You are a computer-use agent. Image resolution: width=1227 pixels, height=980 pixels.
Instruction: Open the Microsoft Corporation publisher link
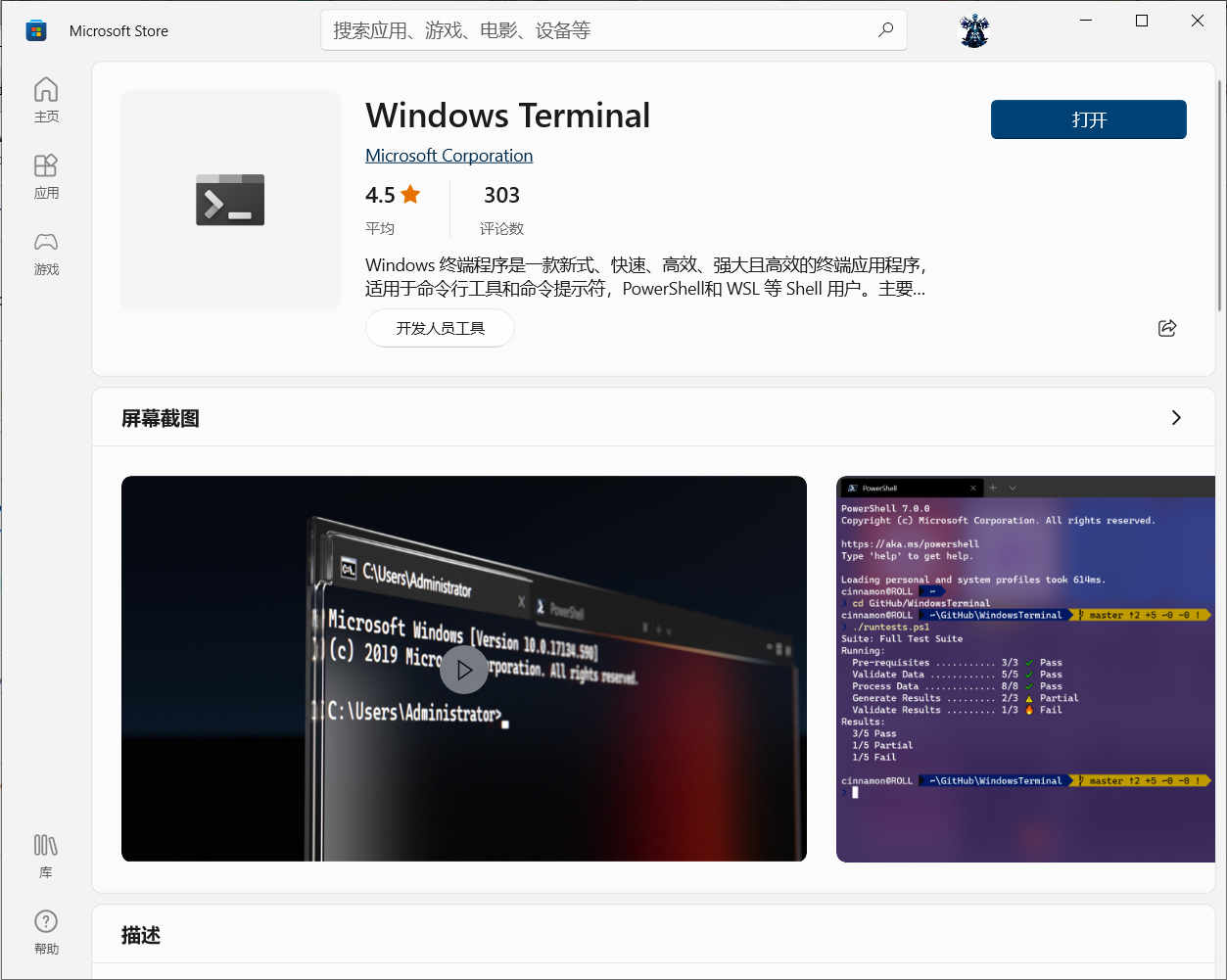point(448,155)
